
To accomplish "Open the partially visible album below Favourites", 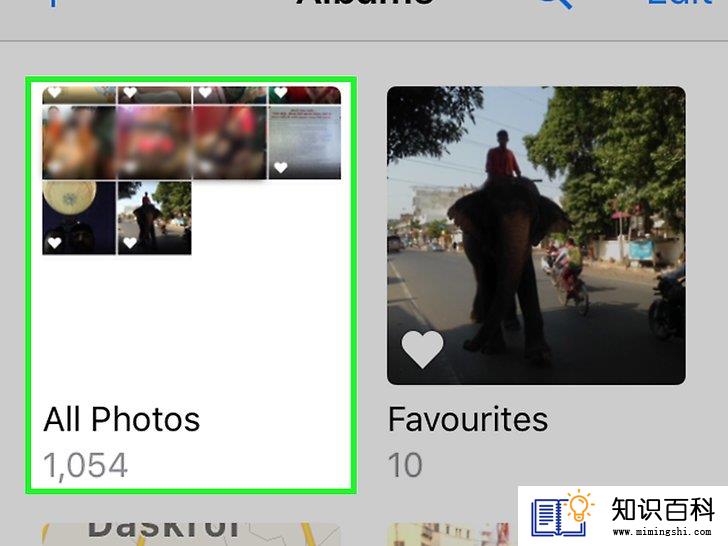I will pos(452,534).
